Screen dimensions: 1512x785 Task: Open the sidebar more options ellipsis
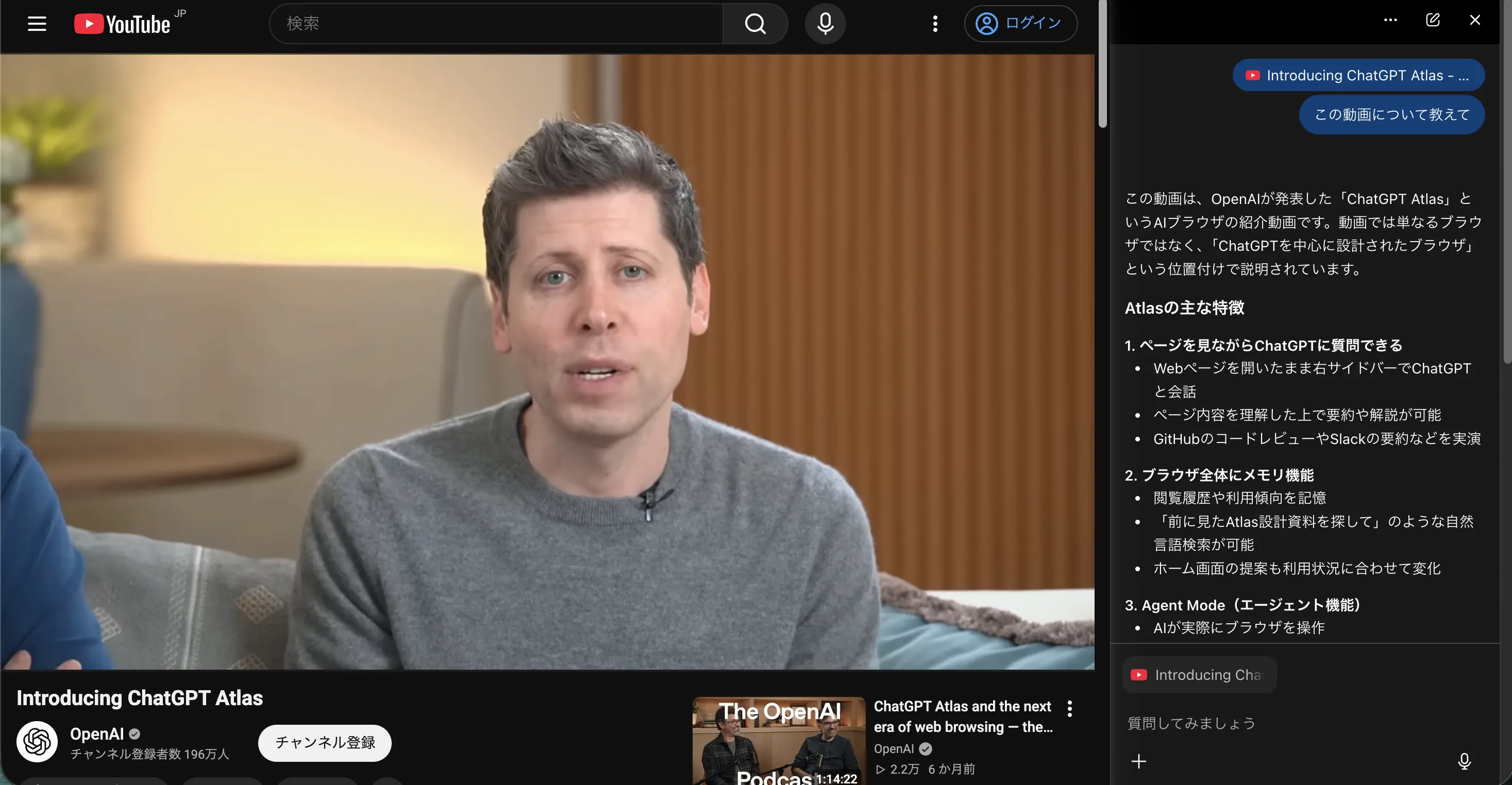1390,20
